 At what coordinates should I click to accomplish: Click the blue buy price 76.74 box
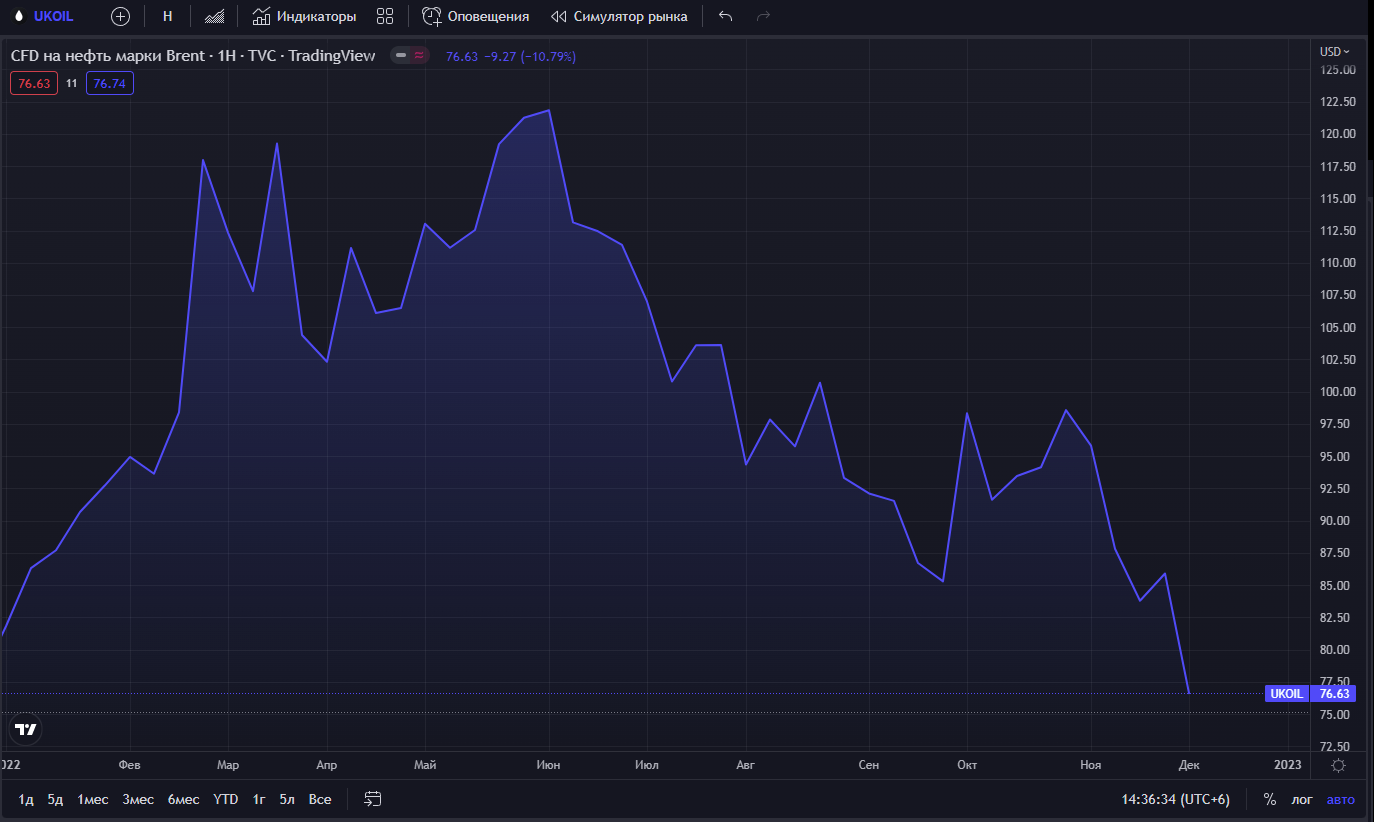(x=110, y=84)
